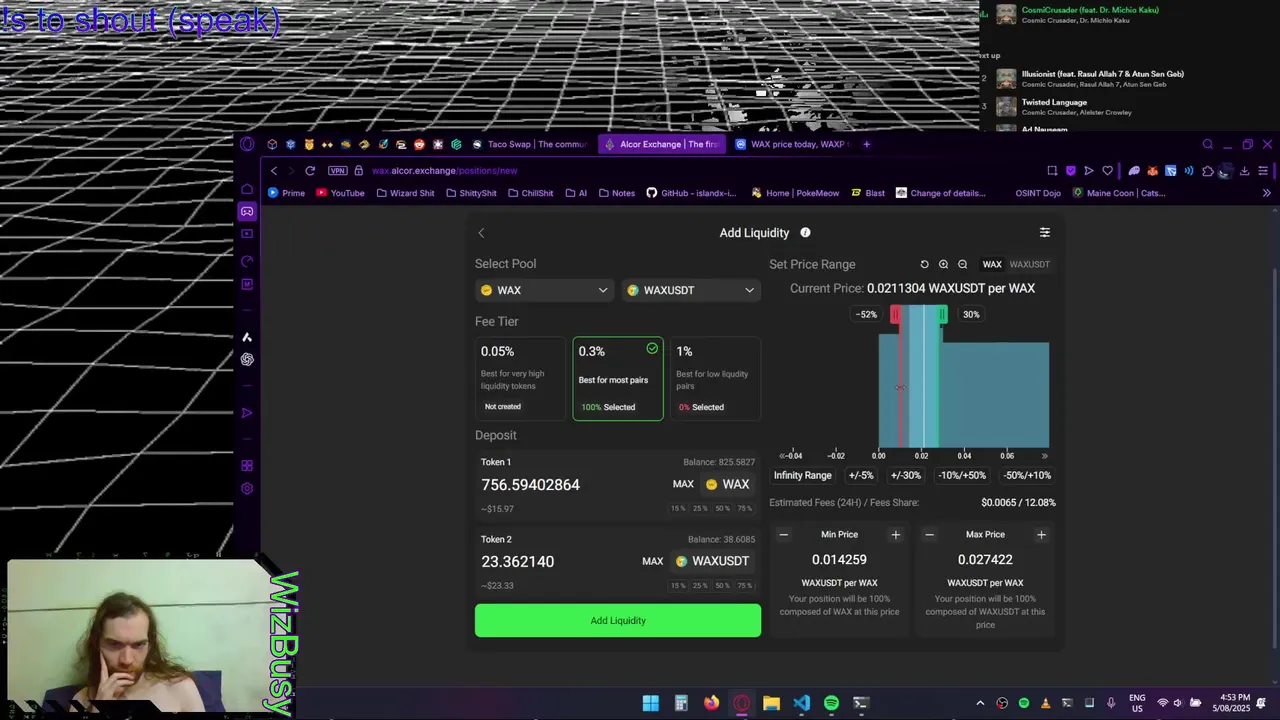The width and height of the screenshot is (1280, 720).
Task: Open the Opera GX Corner sidebar icon
Action: tap(247, 211)
